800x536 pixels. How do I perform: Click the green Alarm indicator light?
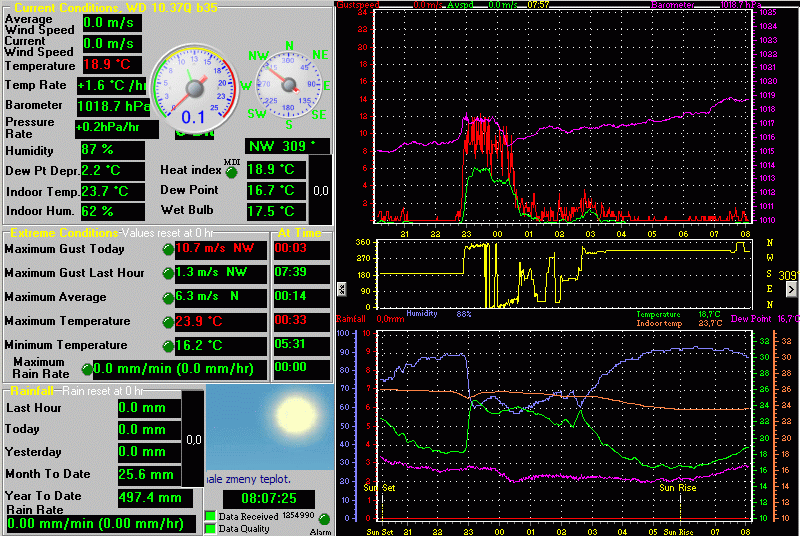[323, 519]
